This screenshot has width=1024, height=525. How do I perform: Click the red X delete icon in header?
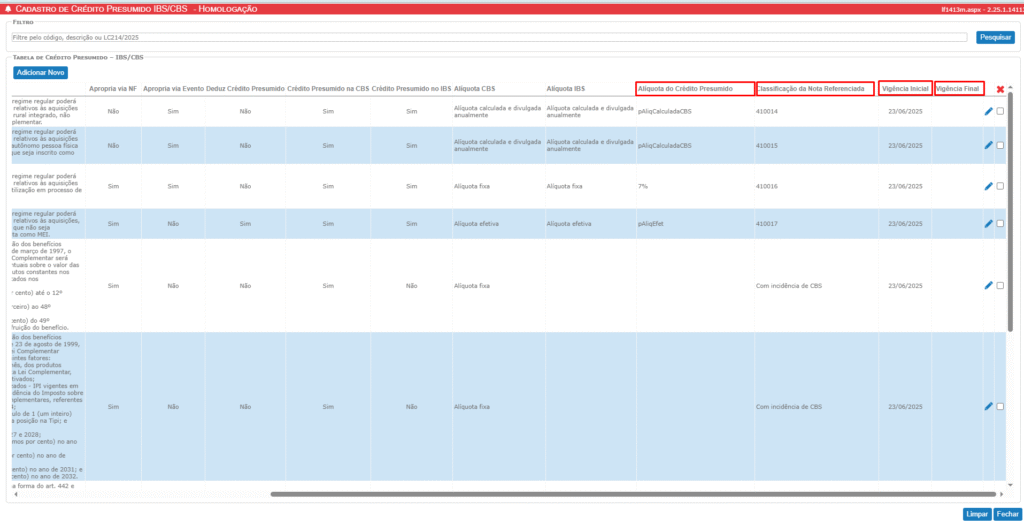click(1000, 89)
